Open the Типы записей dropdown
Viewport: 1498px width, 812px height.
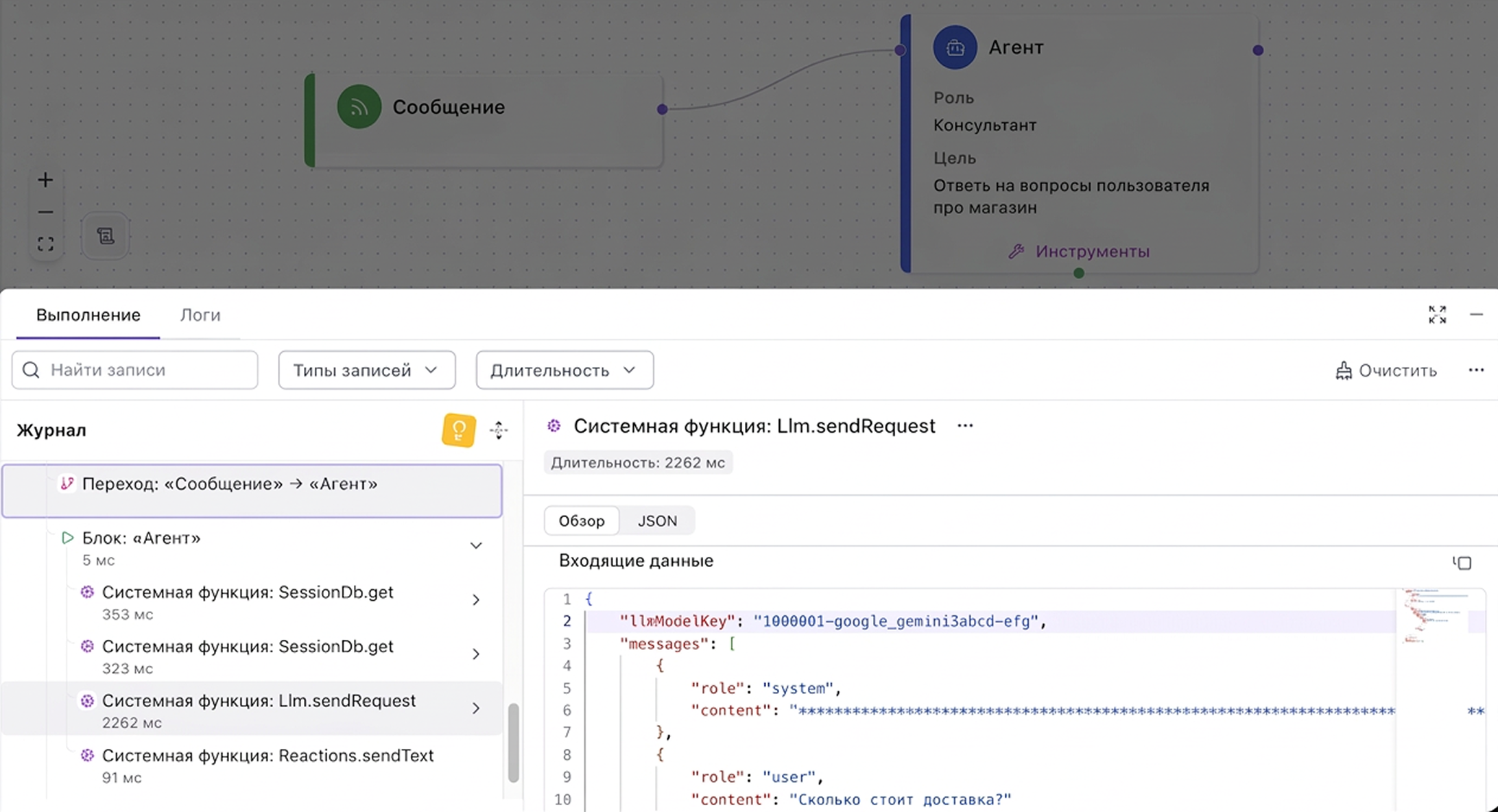(x=366, y=370)
